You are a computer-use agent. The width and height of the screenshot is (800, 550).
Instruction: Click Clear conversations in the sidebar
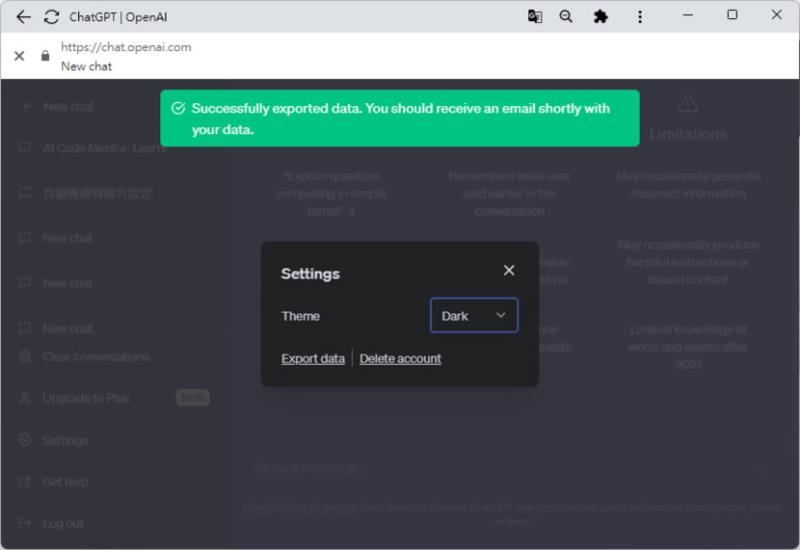pos(96,357)
